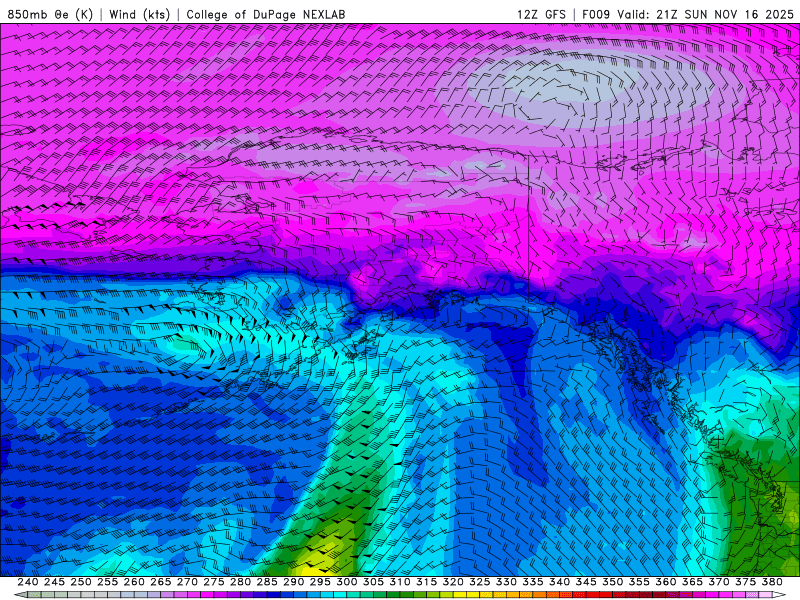
Task: Select the "College of DuPage NEXLAB" text
Action: pyautogui.click(x=265, y=14)
